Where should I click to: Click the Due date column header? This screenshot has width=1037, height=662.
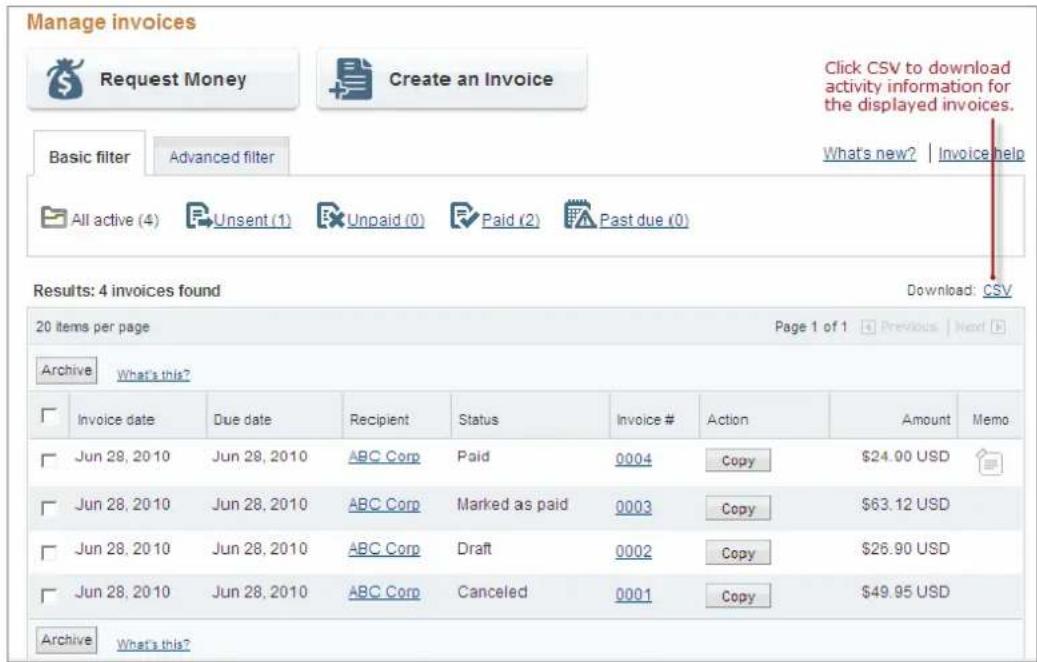[x=242, y=420]
